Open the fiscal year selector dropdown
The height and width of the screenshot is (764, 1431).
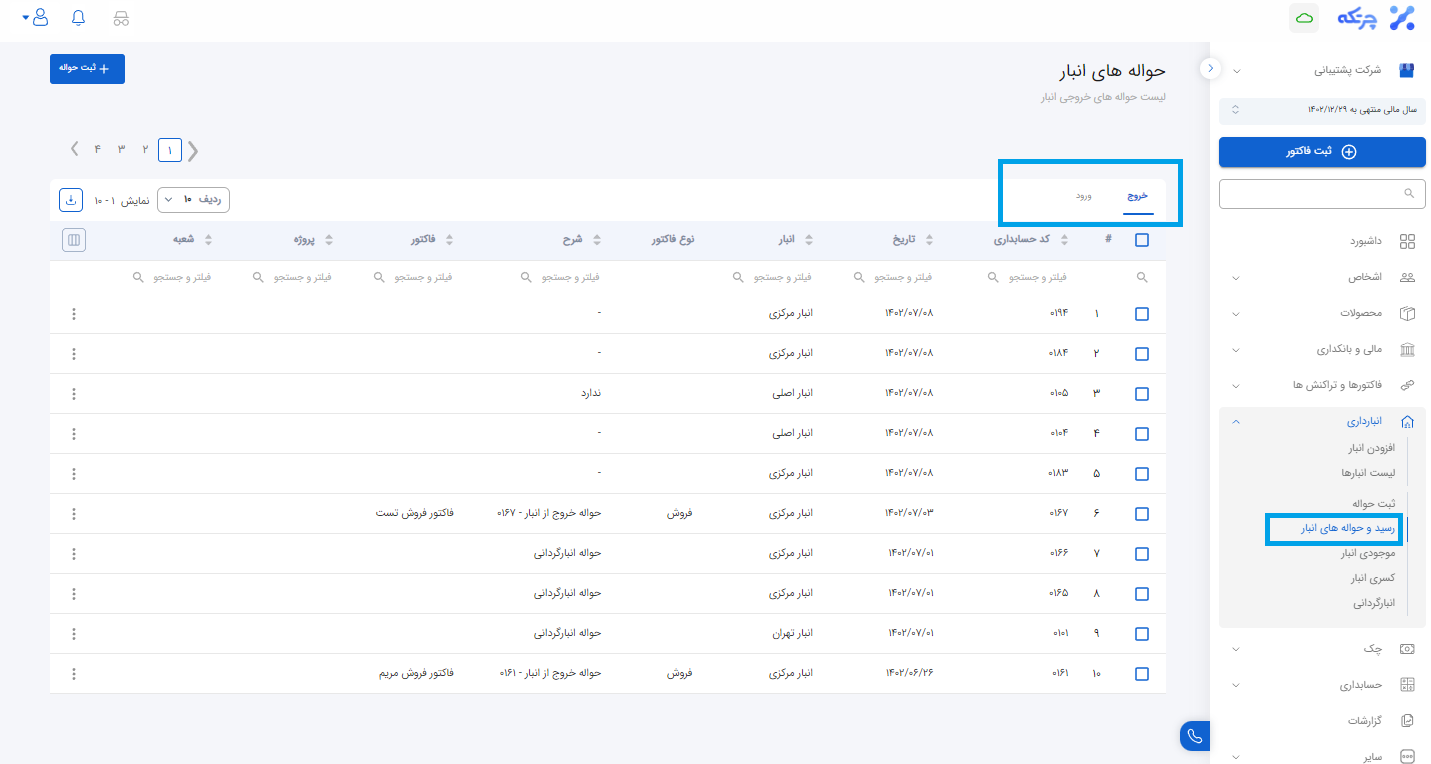coord(1322,109)
